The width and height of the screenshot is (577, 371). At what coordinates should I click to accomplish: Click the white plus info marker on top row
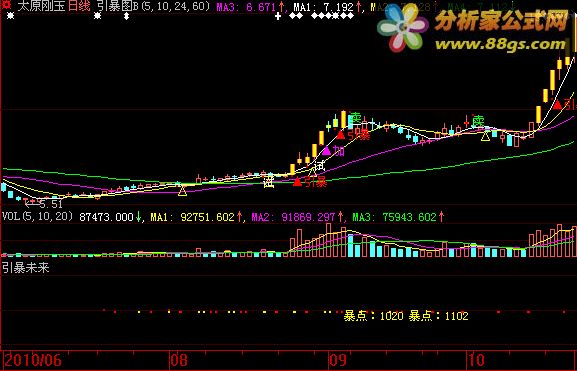(278, 16)
